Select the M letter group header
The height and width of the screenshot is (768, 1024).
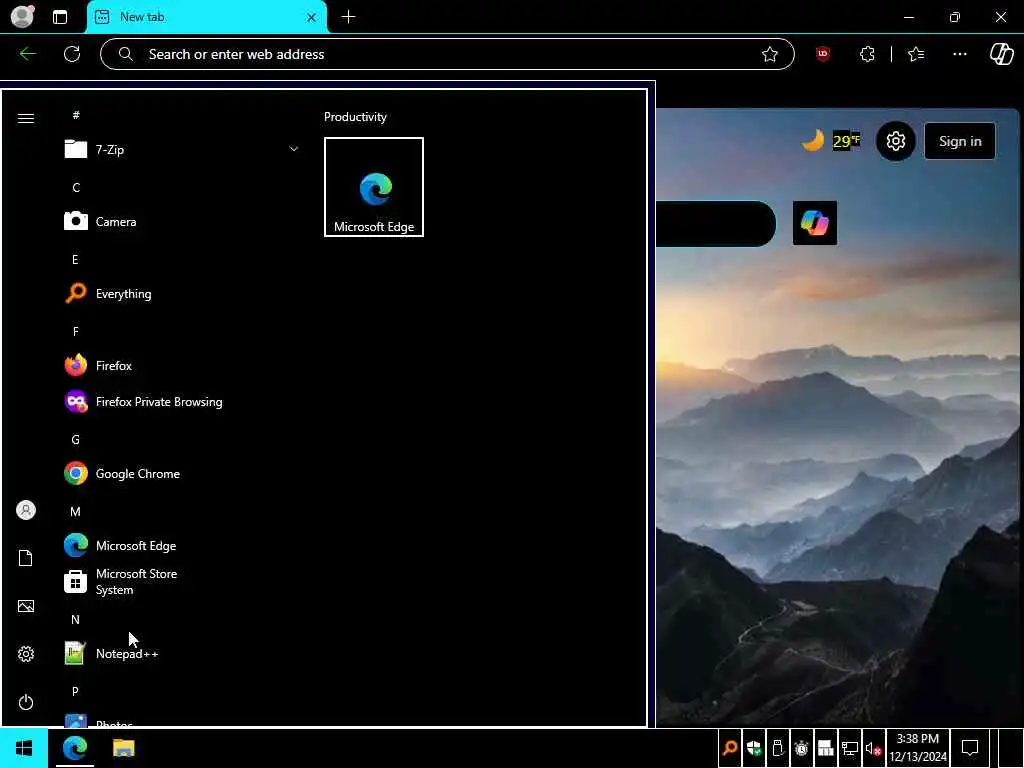tap(76, 511)
